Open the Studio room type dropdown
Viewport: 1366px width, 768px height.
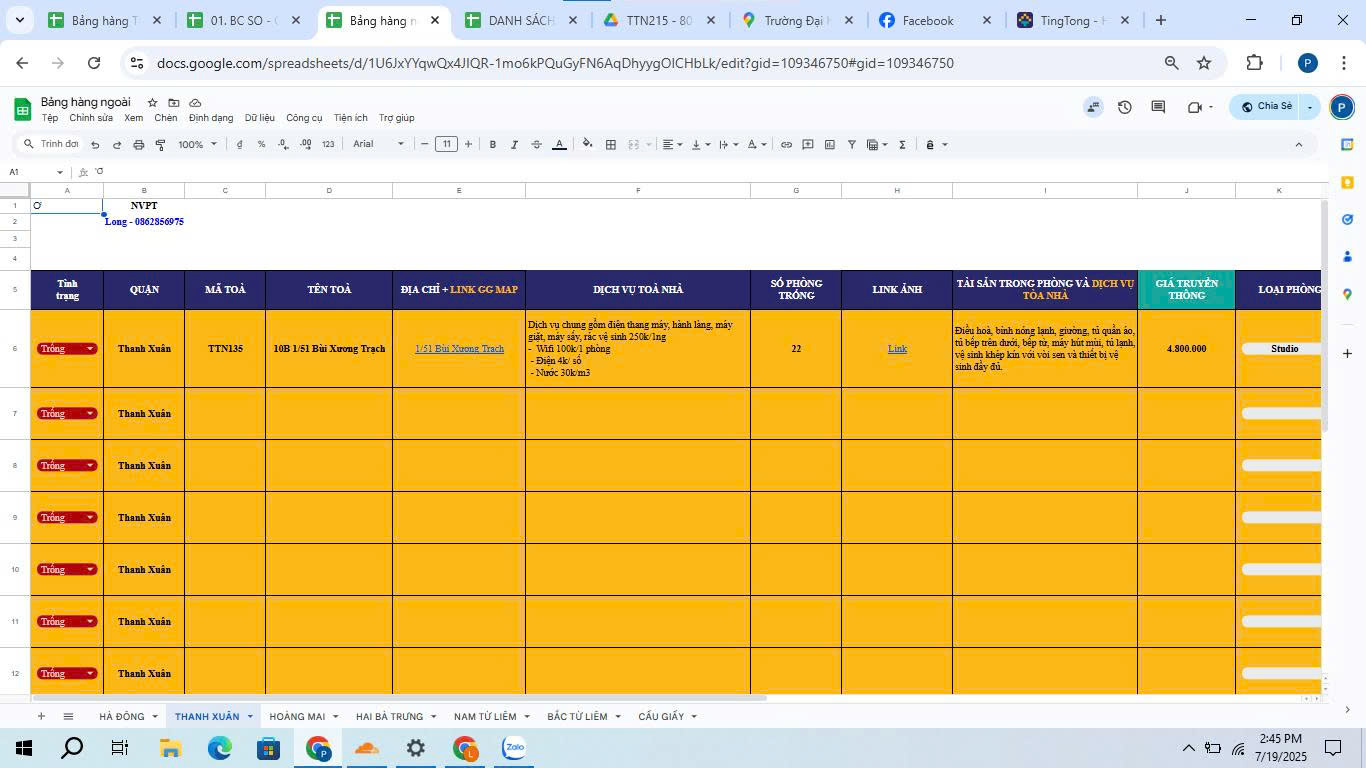click(1284, 349)
